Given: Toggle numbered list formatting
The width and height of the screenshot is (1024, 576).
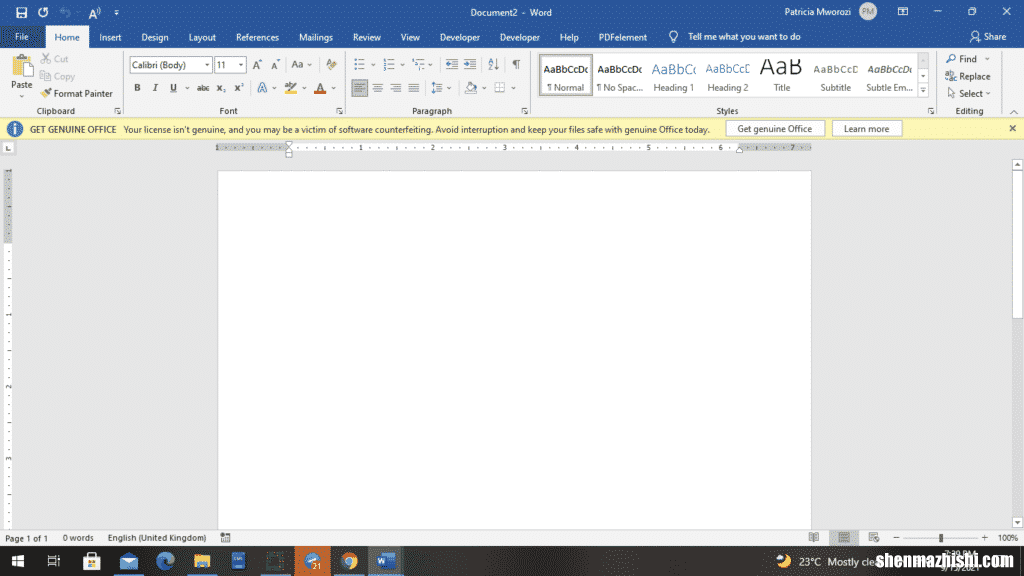Looking at the screenshot, I should (389, 64).
